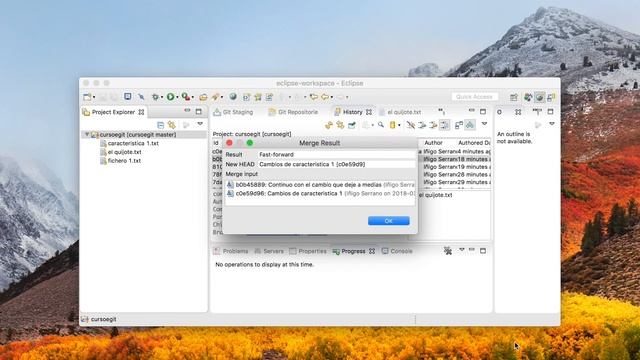Click the Authored Date column header
Image resolution: width=640 pixels, height=360 pixels.
(x=473, y=143)
